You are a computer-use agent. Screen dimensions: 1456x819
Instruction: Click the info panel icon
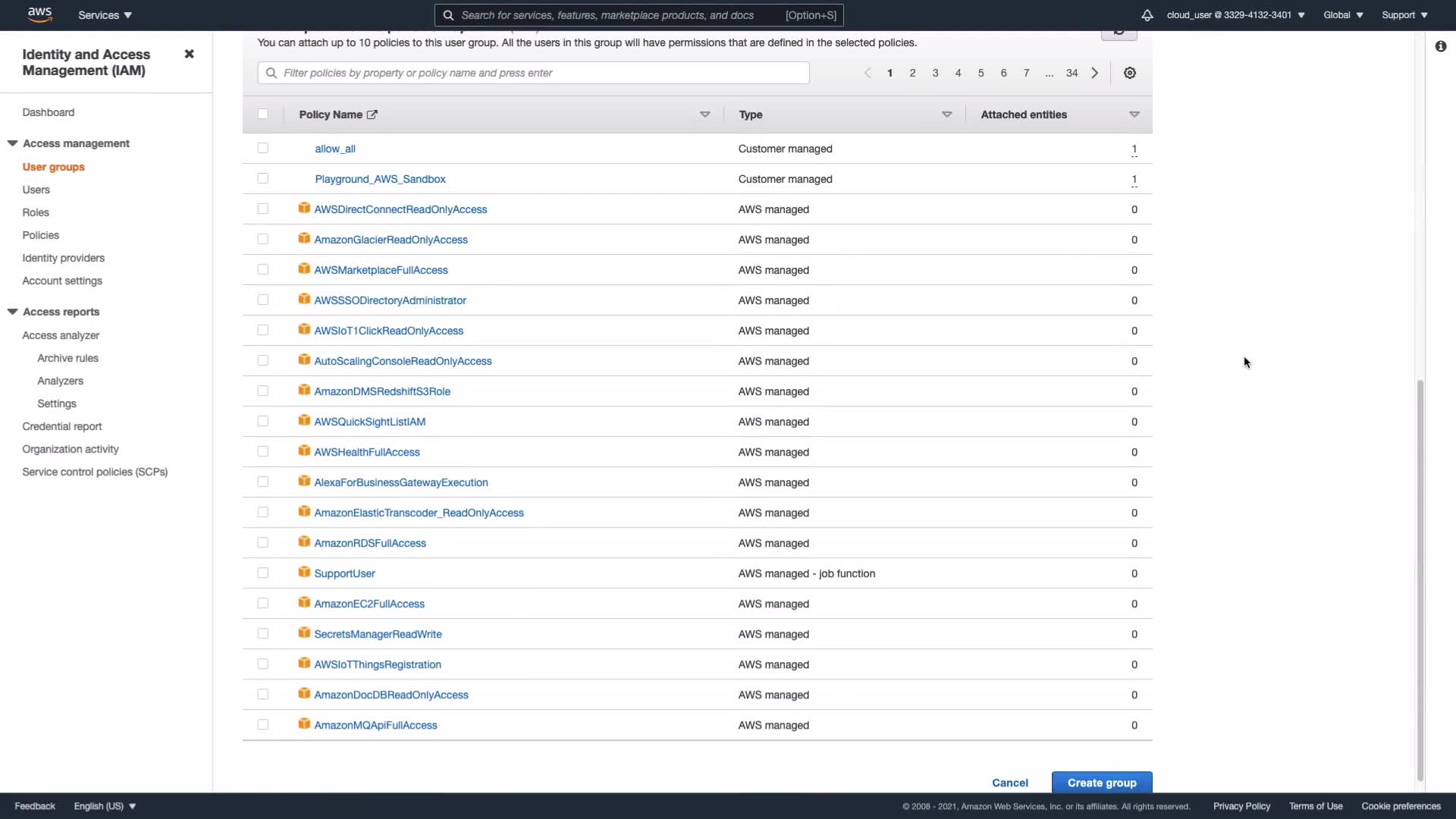1440,46
